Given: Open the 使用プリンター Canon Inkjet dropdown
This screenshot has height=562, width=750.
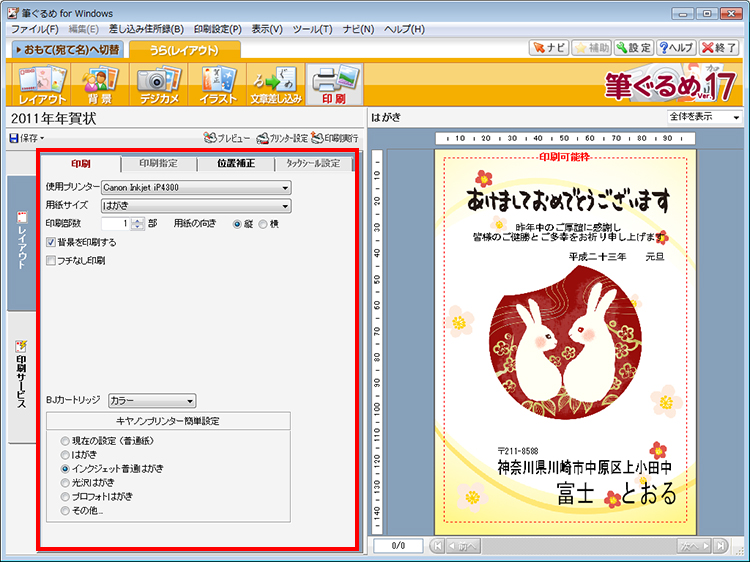Looking at the screenshot, I should coord(196,187).
